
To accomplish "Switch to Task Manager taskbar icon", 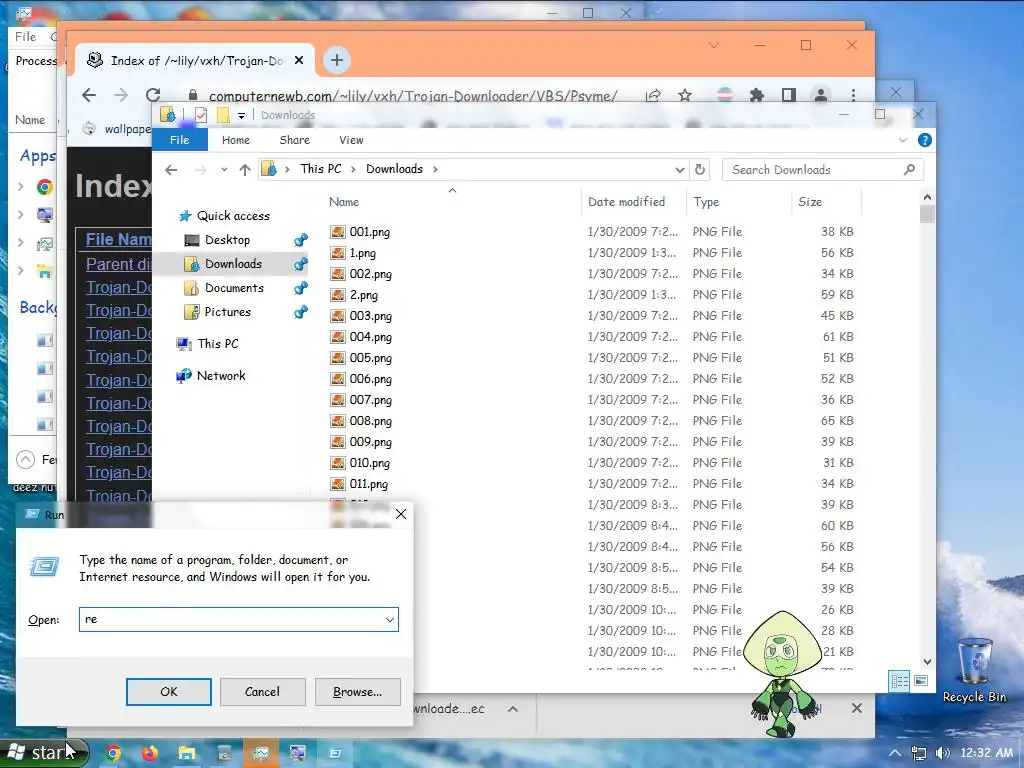I will coord(261,753).
